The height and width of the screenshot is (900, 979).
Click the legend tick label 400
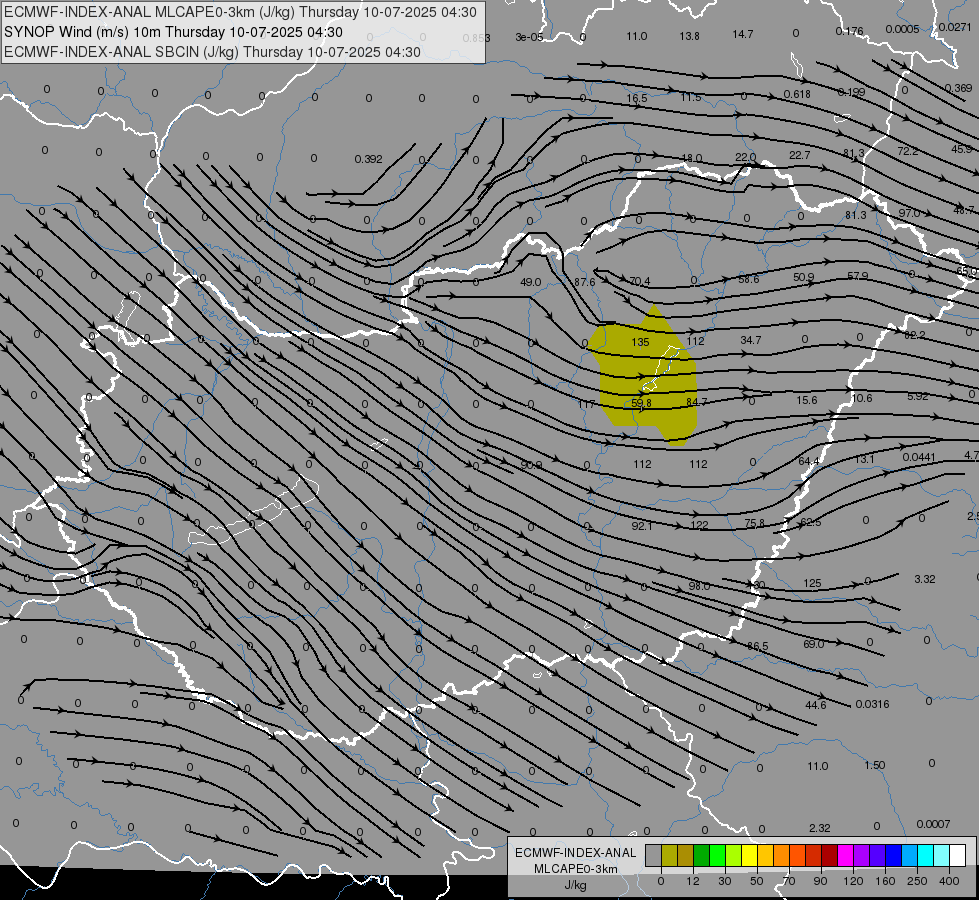[949, 881]
